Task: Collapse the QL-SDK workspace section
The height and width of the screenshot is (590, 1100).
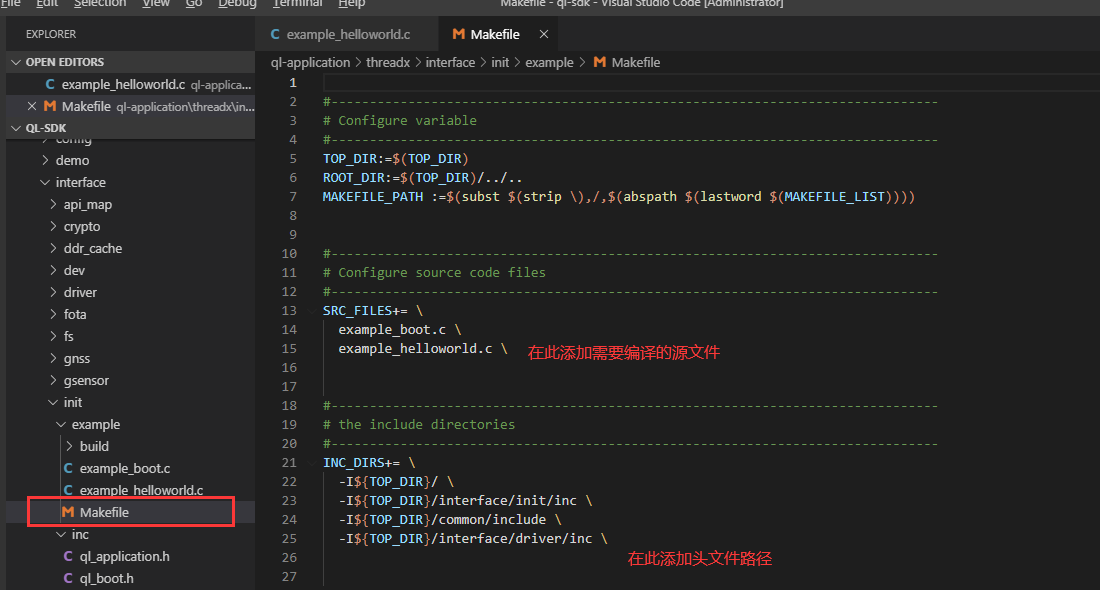Action: click(x=16, y=128)
